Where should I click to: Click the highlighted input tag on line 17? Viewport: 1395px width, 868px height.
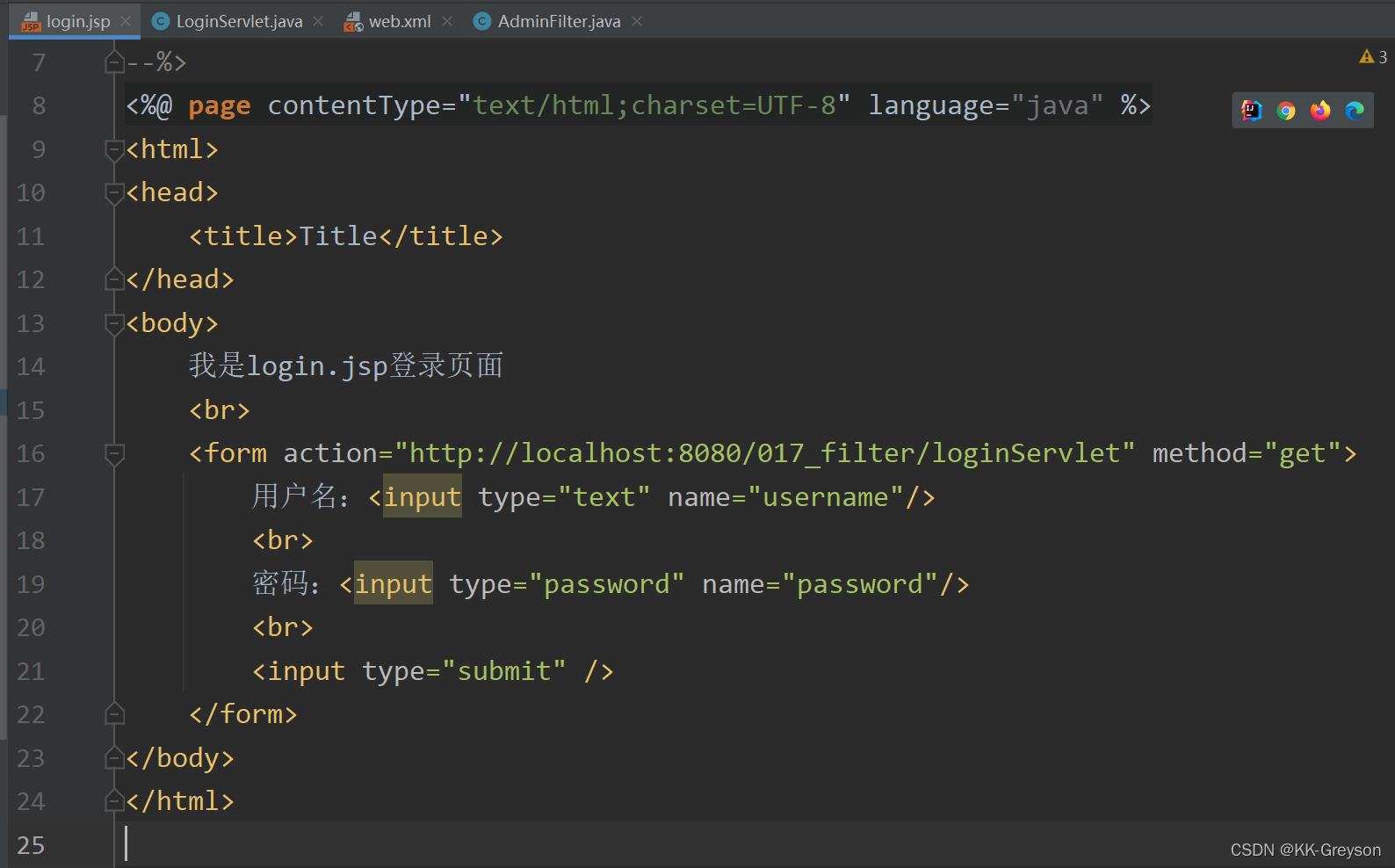point(423,497)
